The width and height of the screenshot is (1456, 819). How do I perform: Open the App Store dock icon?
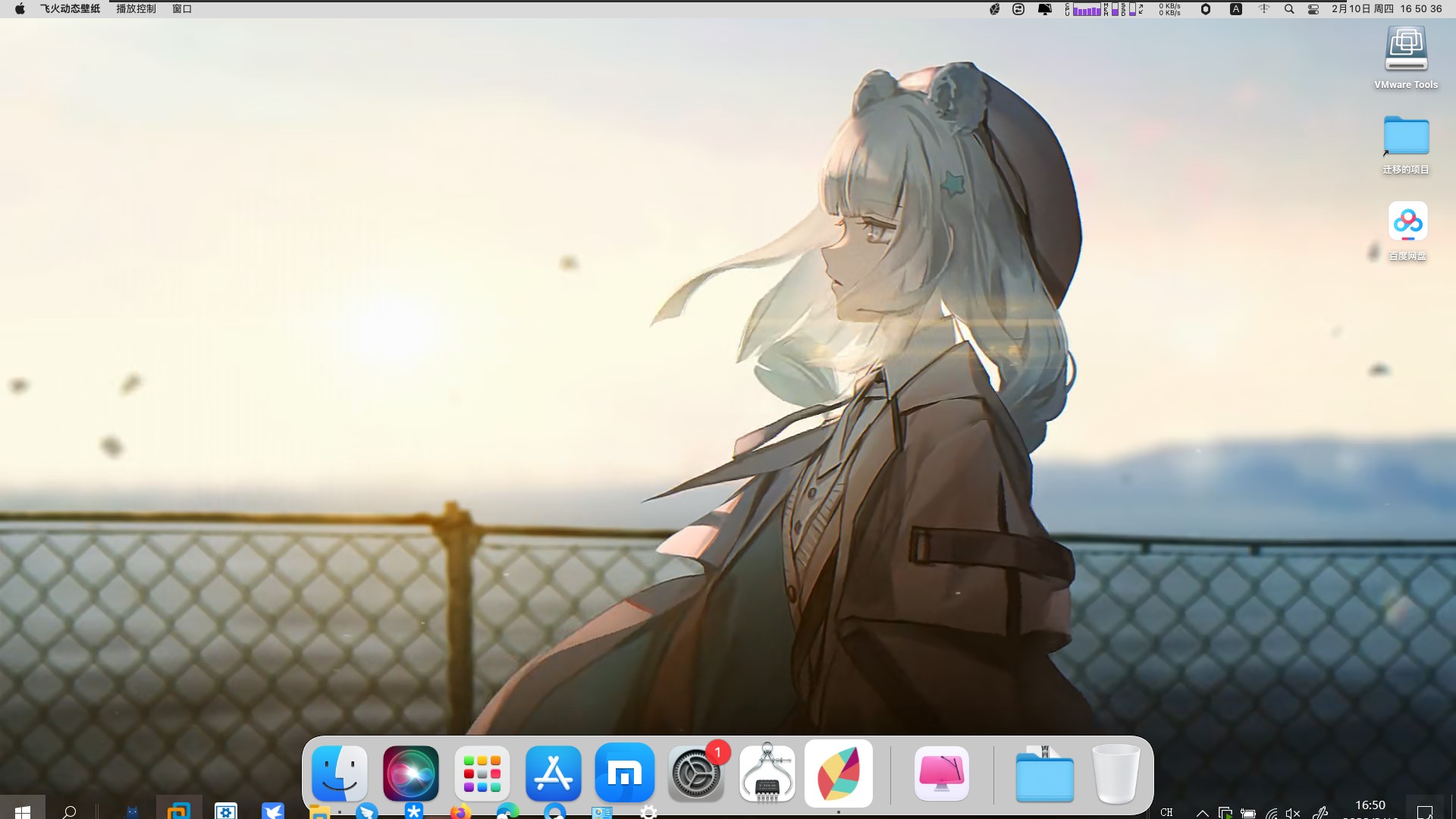553,773
